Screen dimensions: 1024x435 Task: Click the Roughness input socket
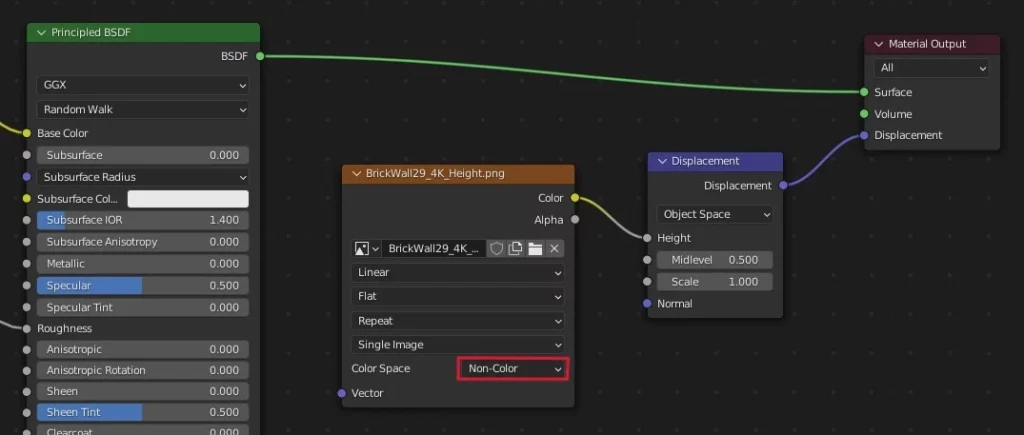point(27,329)
